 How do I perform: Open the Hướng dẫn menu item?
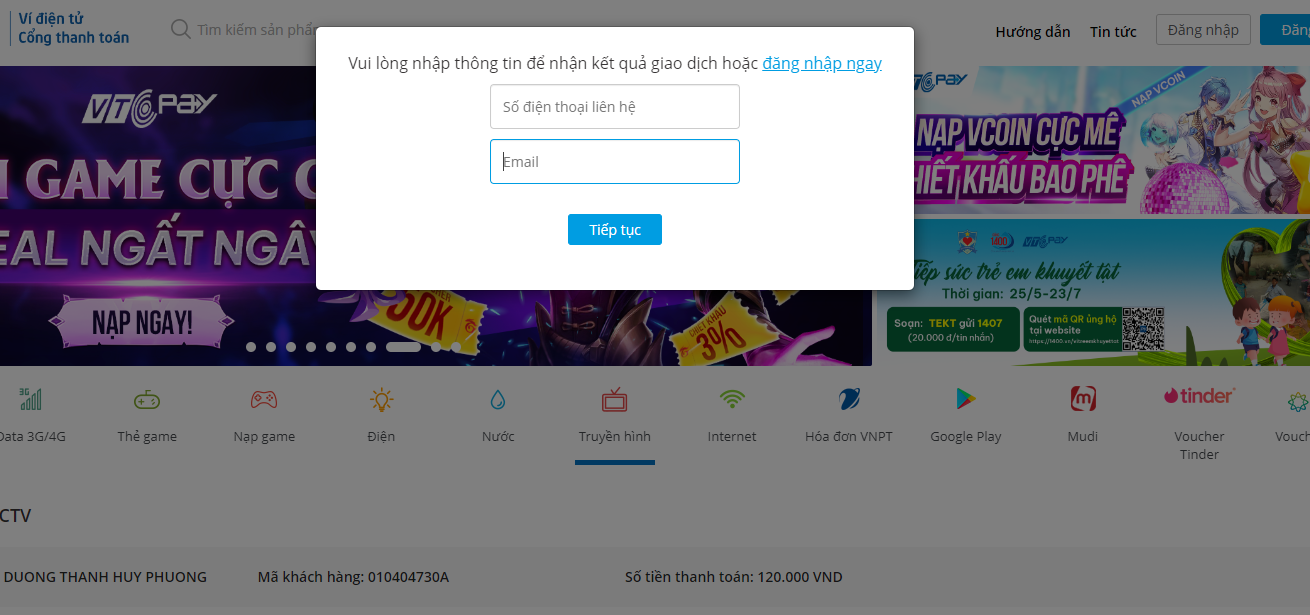[1033, 31]
